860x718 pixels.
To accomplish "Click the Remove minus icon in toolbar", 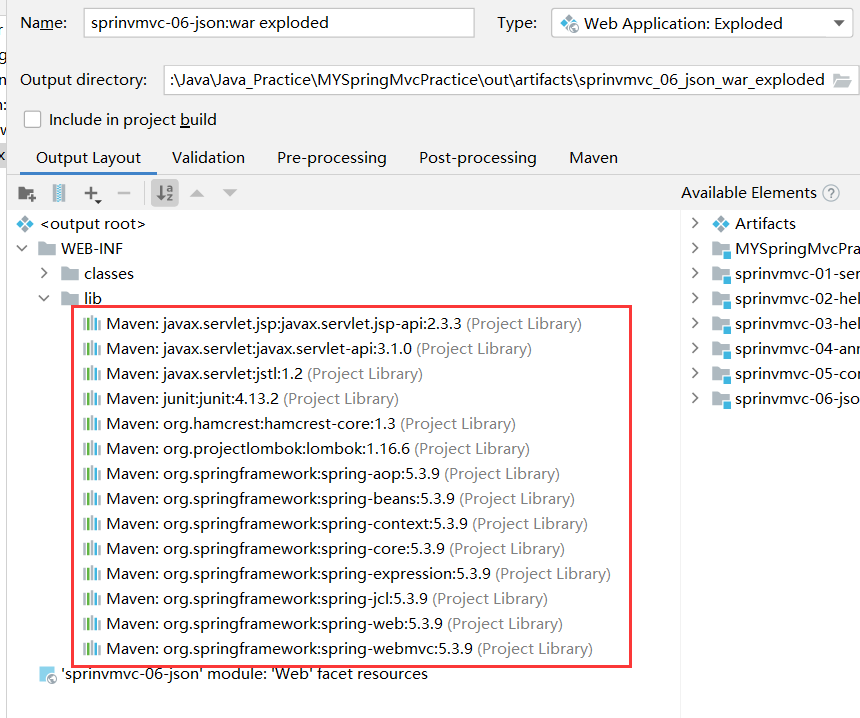I will (x=124, y=193).
